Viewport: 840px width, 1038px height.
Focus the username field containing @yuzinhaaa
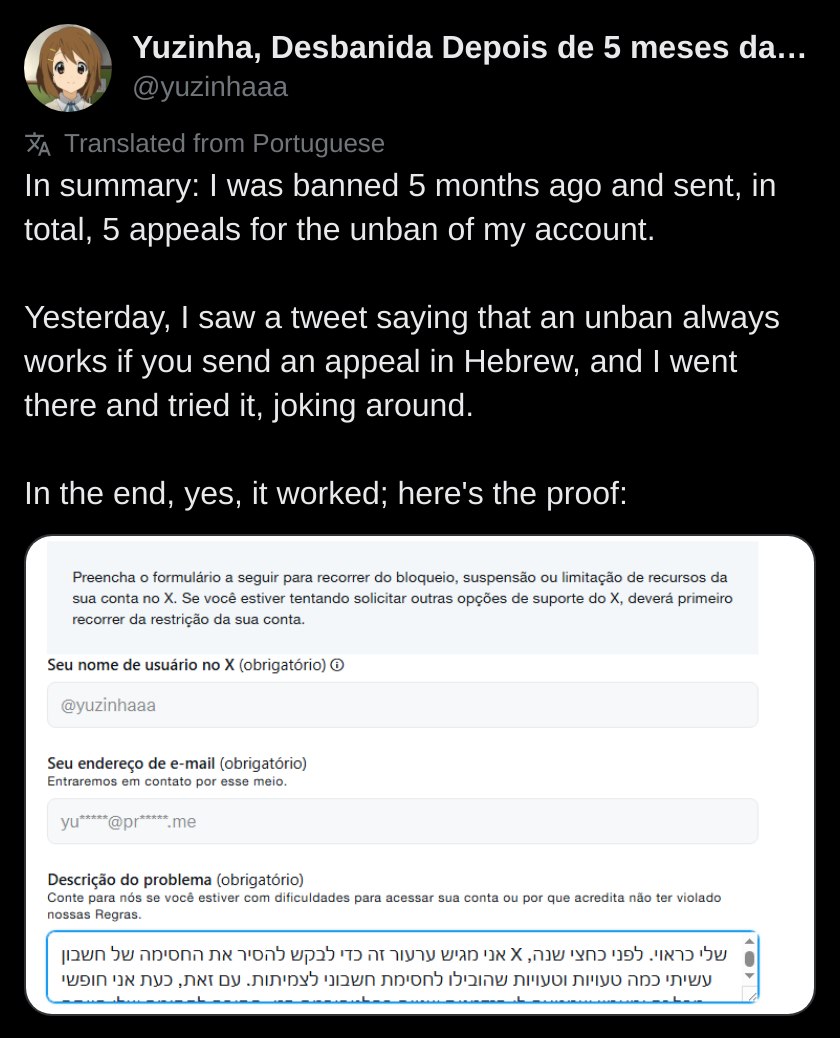coord(402,705)
